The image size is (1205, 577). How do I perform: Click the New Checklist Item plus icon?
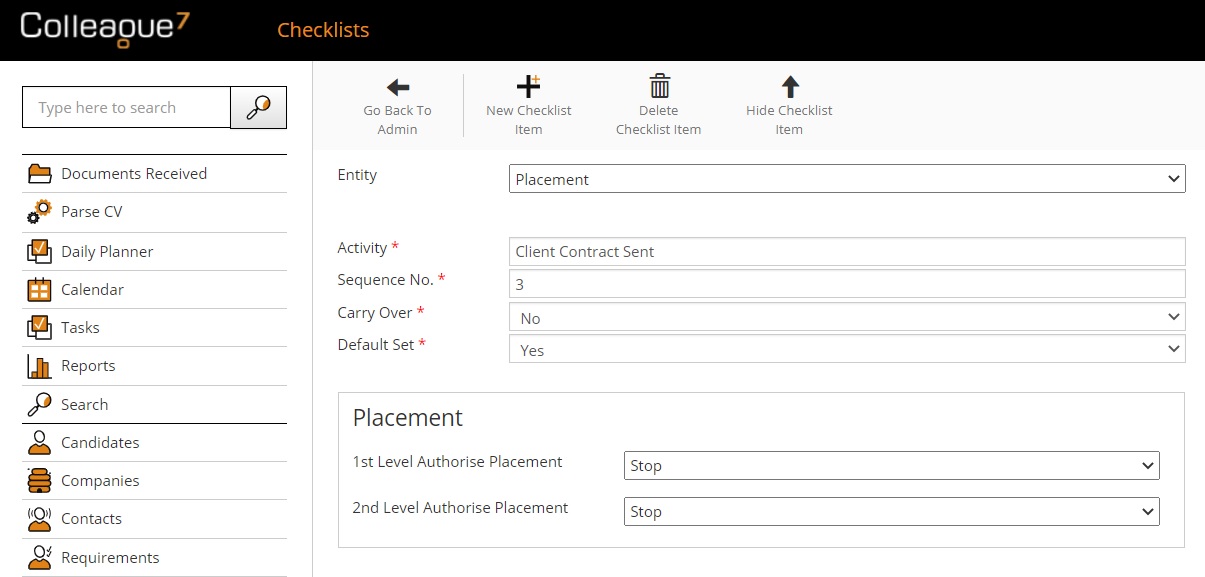(528, 86)
